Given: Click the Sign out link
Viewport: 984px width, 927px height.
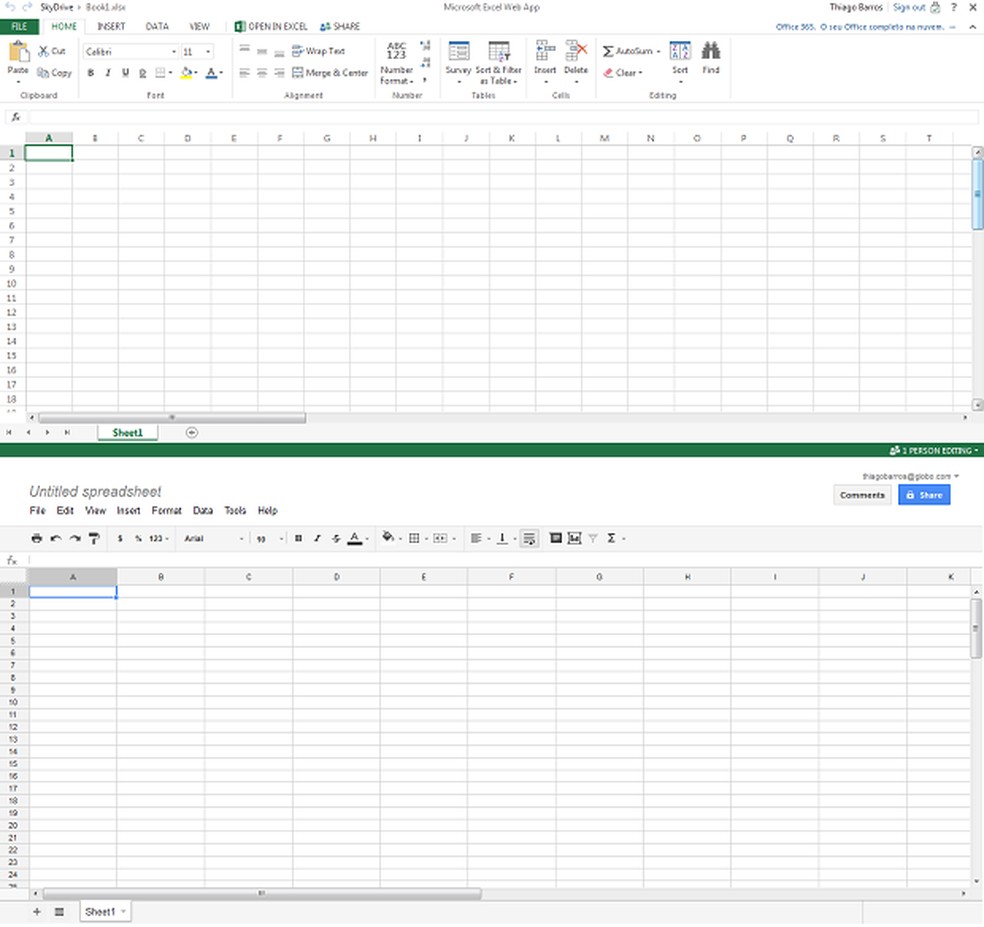Looking at the screenshot, I should tap(908, 7).
